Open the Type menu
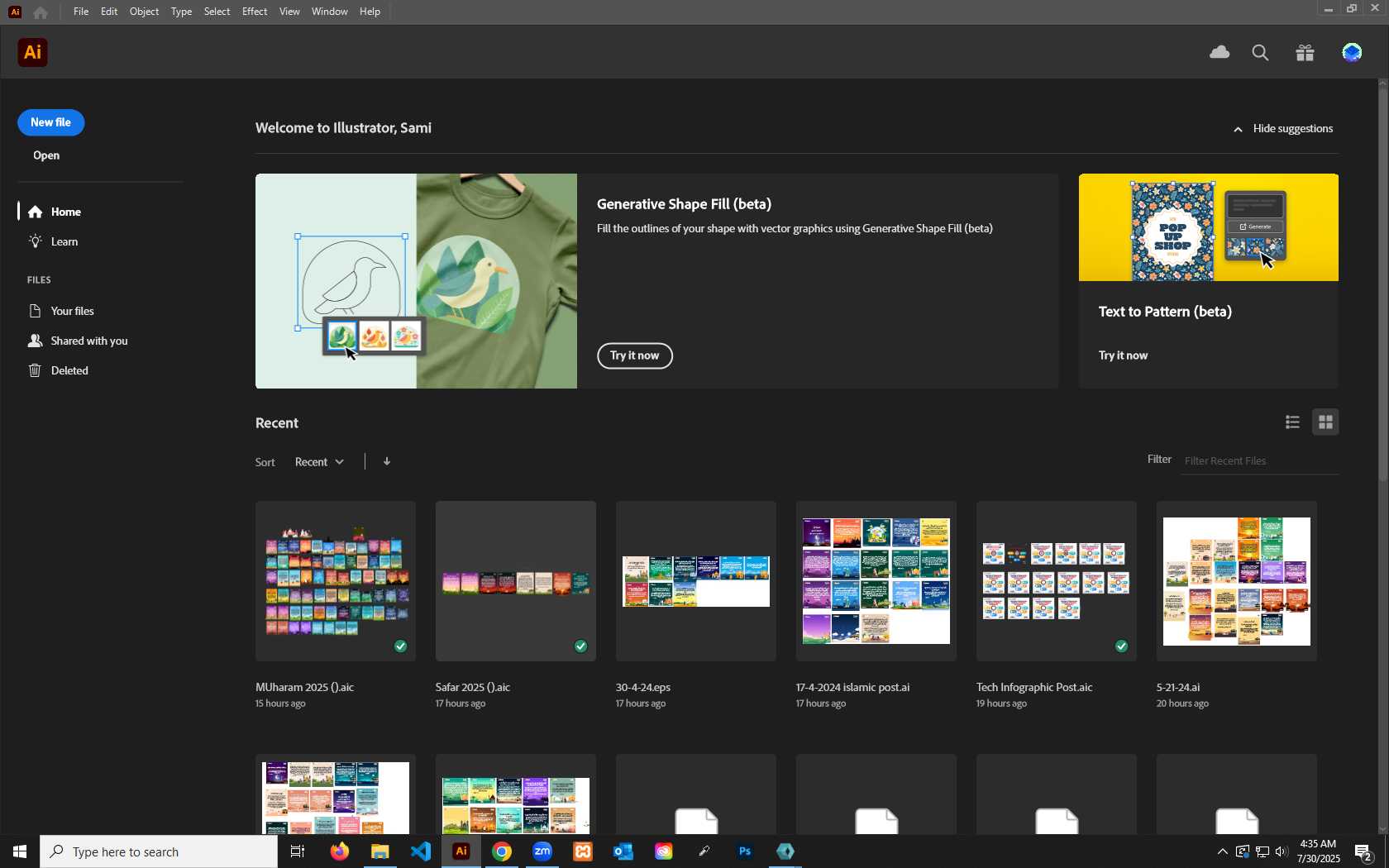This screenshot has width=1389, height=868. (181, 12)
